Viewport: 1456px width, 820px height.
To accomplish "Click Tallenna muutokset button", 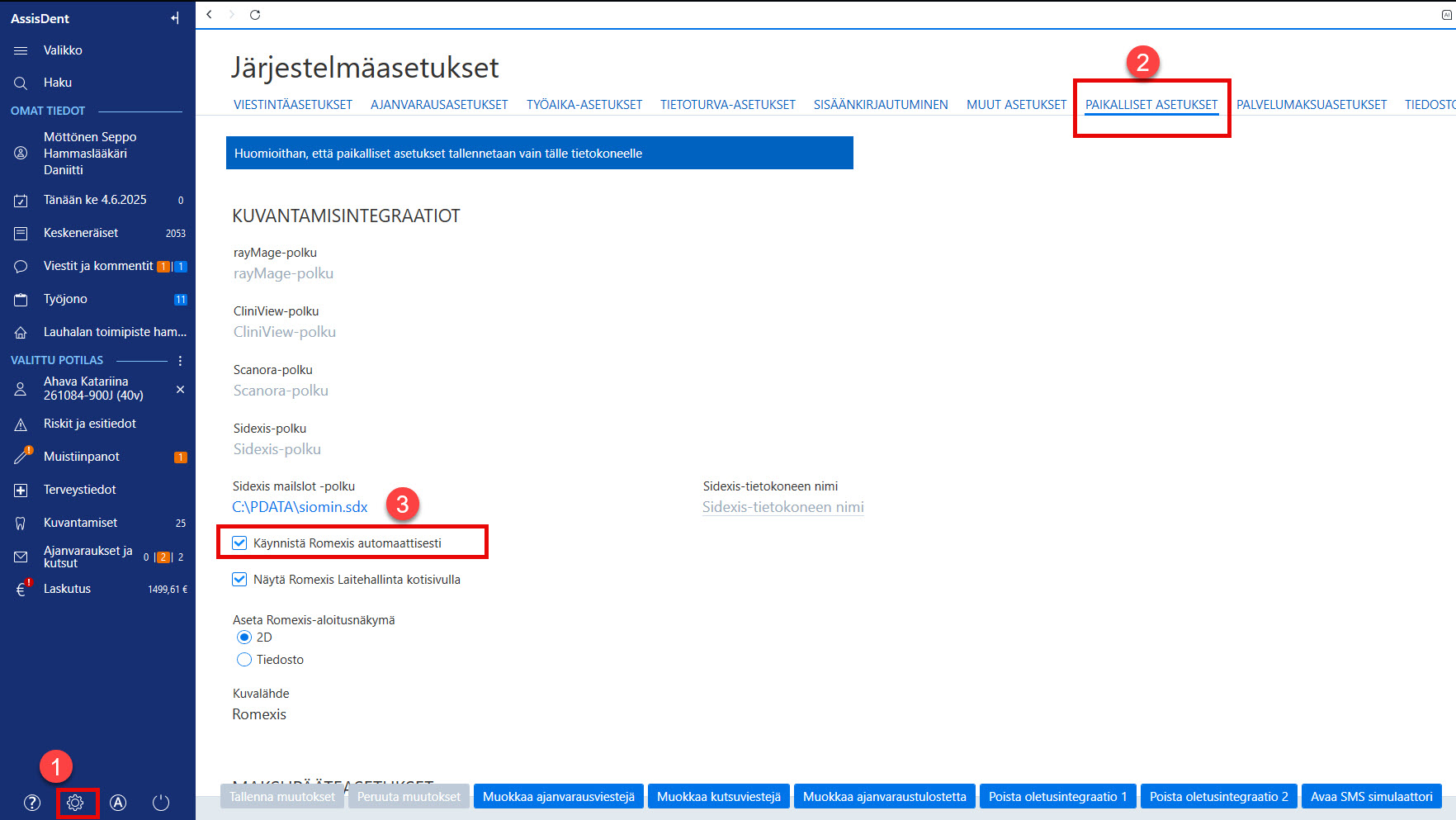I will point(282,797).
